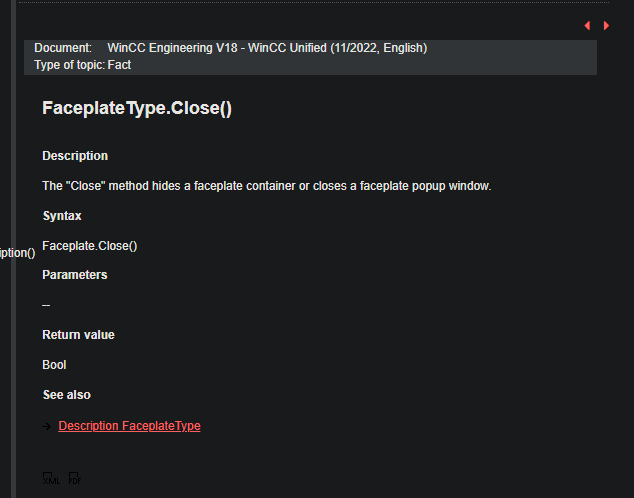Open the Description FaceplateType link
This screenshot has height=498, width=634.
pyautogui.click(x=129, y=426)
